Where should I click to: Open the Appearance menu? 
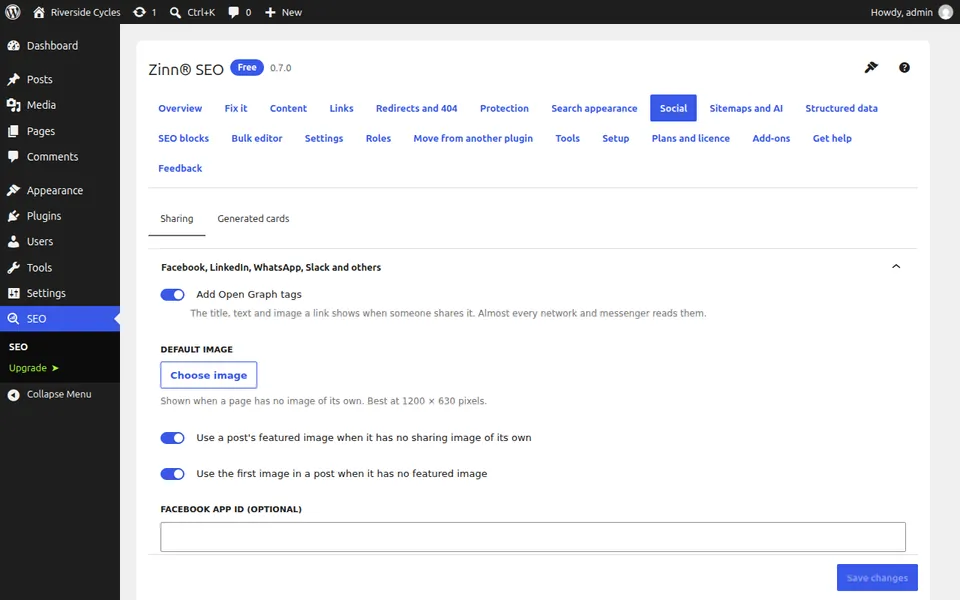click(60, 190)
